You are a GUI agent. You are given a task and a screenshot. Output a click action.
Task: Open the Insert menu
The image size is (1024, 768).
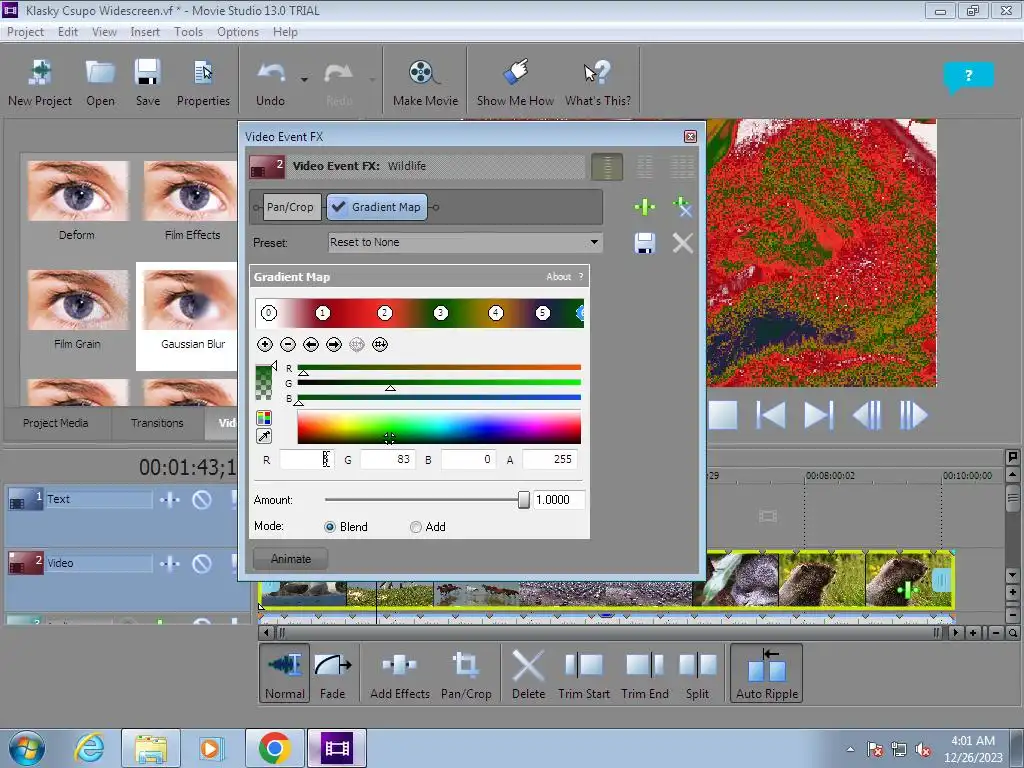click(x=145, y=31)
